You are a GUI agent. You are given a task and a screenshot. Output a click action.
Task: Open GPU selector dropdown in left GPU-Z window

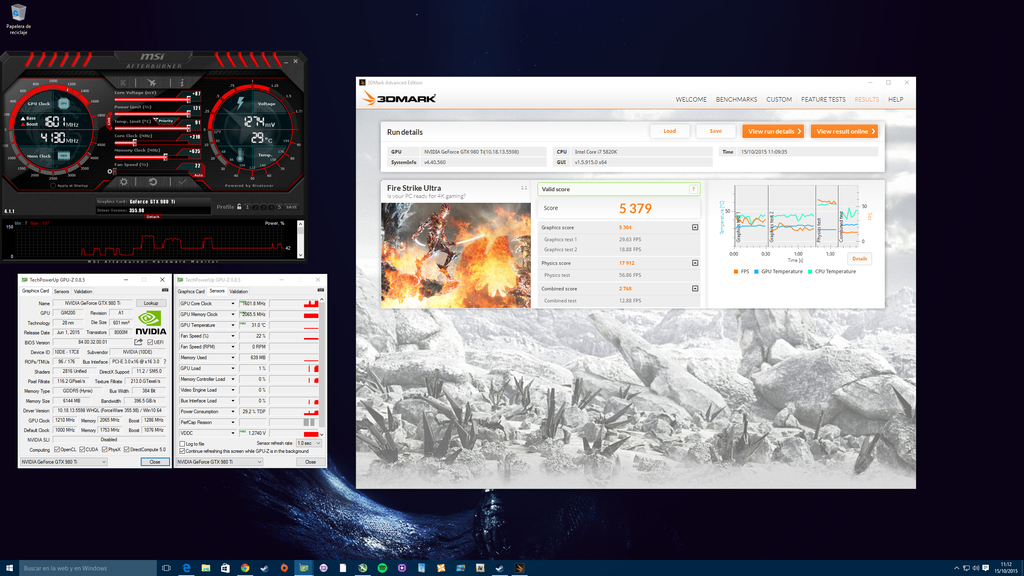click(63, 462)
